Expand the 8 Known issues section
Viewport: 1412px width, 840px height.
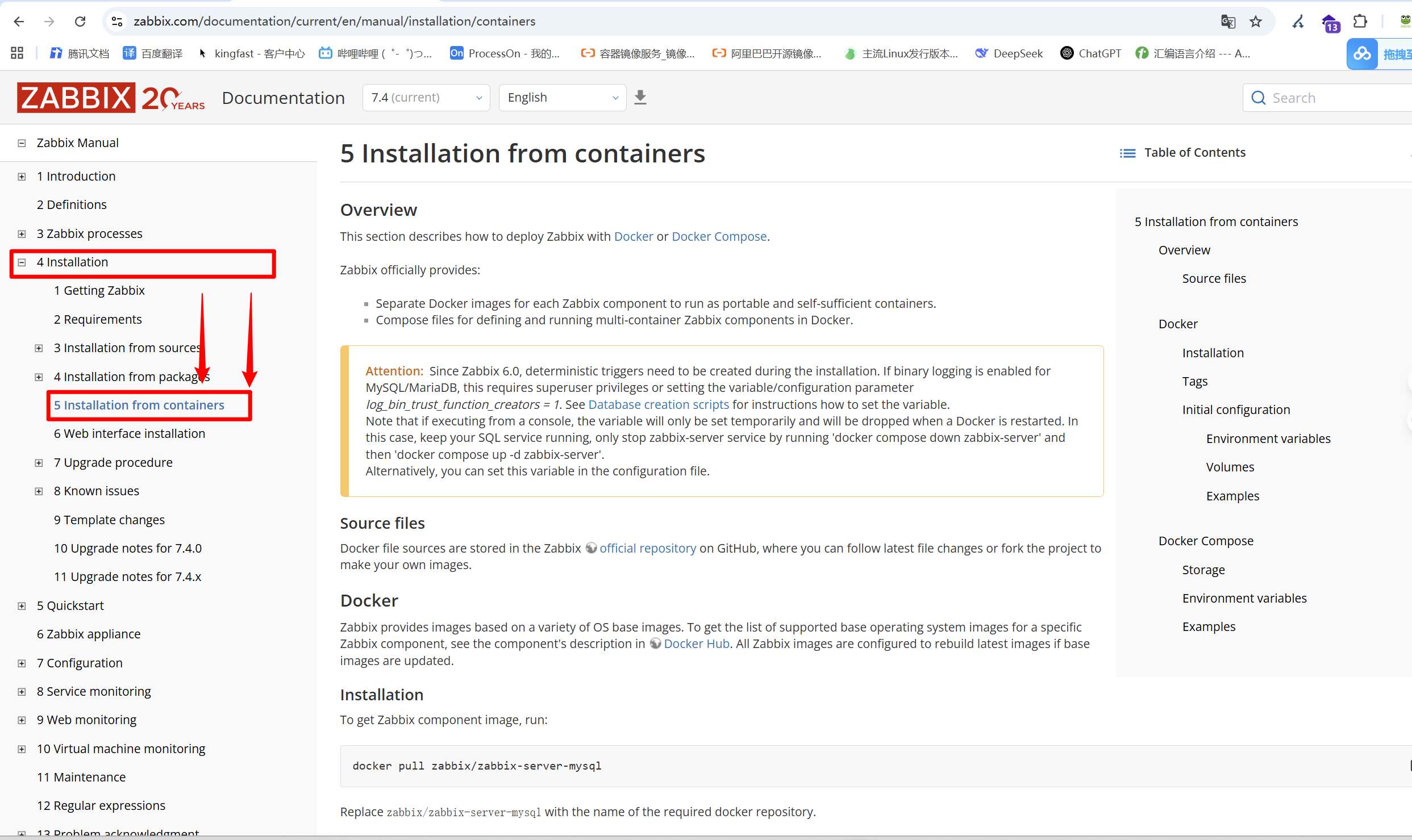click(39, 491)
